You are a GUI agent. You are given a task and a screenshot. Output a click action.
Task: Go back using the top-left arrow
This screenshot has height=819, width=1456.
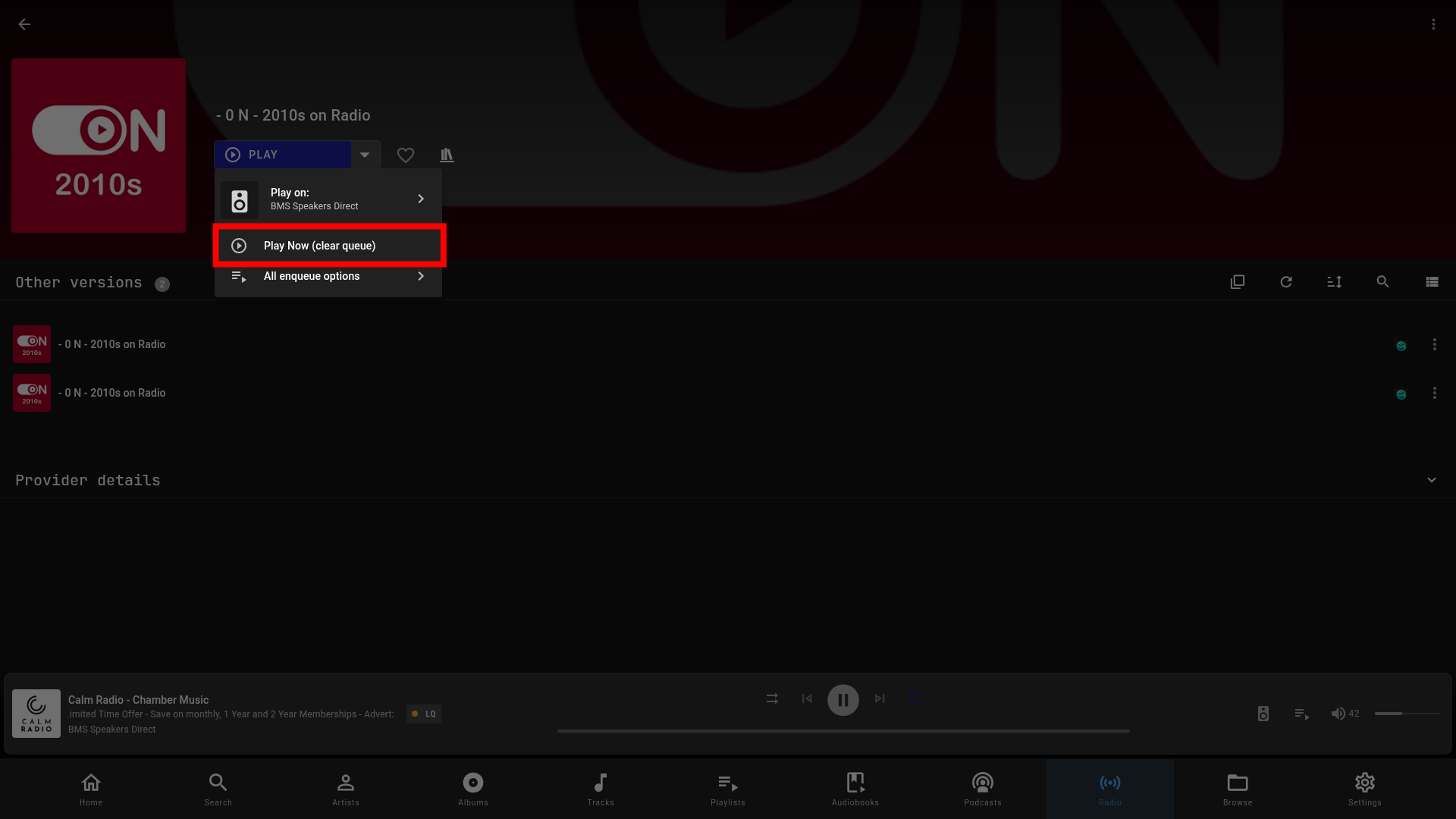(x=24, y=24)
